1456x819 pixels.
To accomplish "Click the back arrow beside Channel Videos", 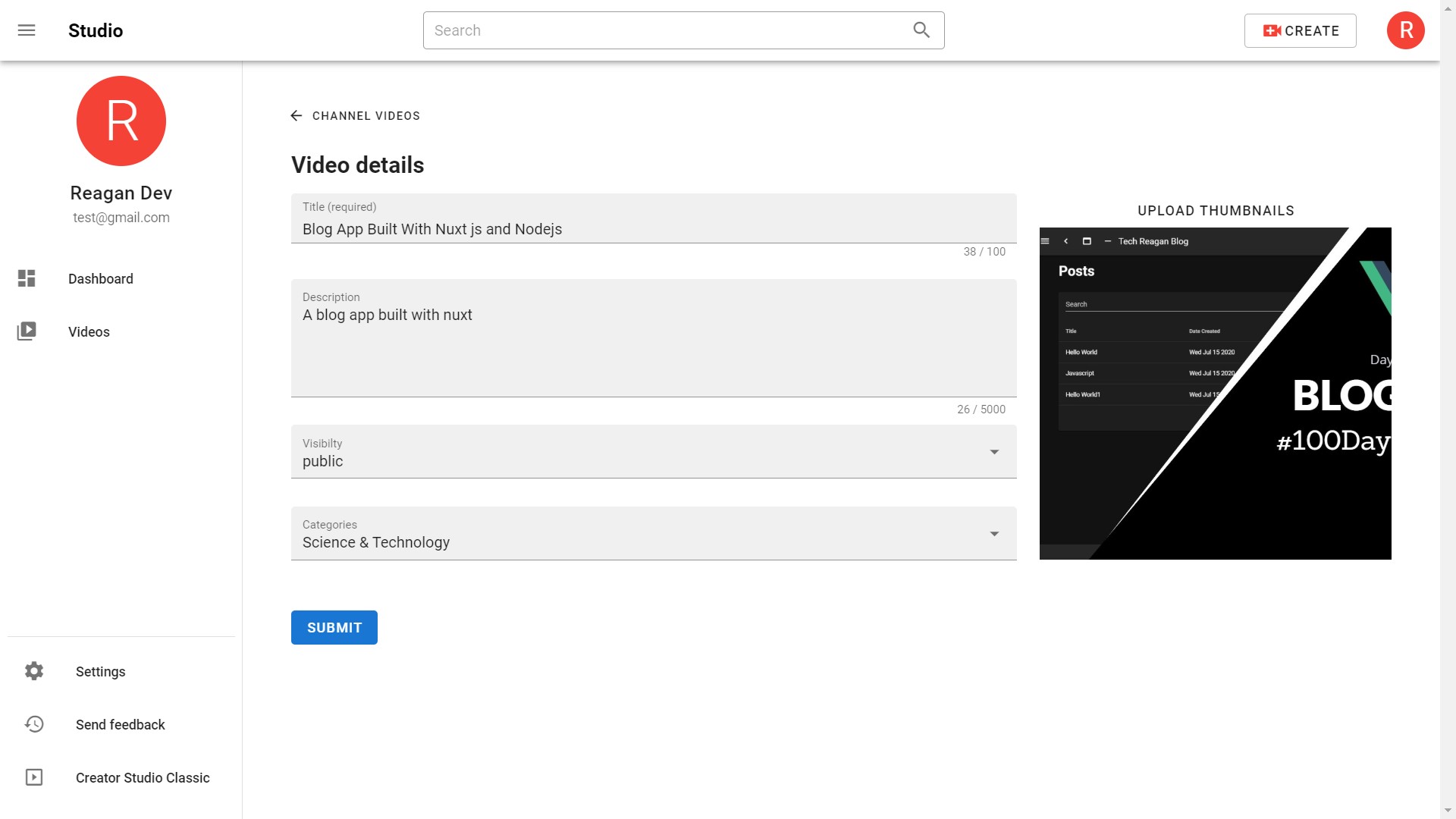I will (297, 115).
